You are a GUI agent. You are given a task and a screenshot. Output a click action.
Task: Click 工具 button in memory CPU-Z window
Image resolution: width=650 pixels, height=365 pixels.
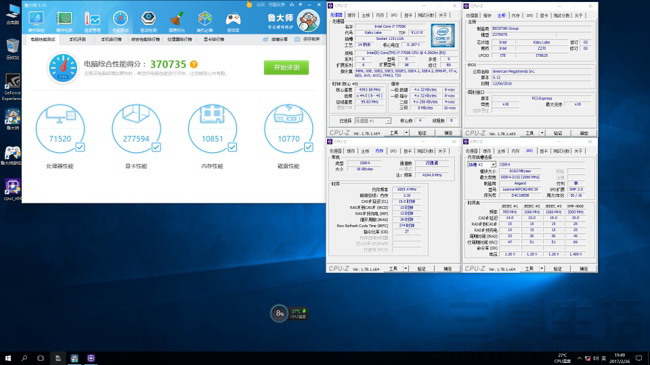(393, 269)
